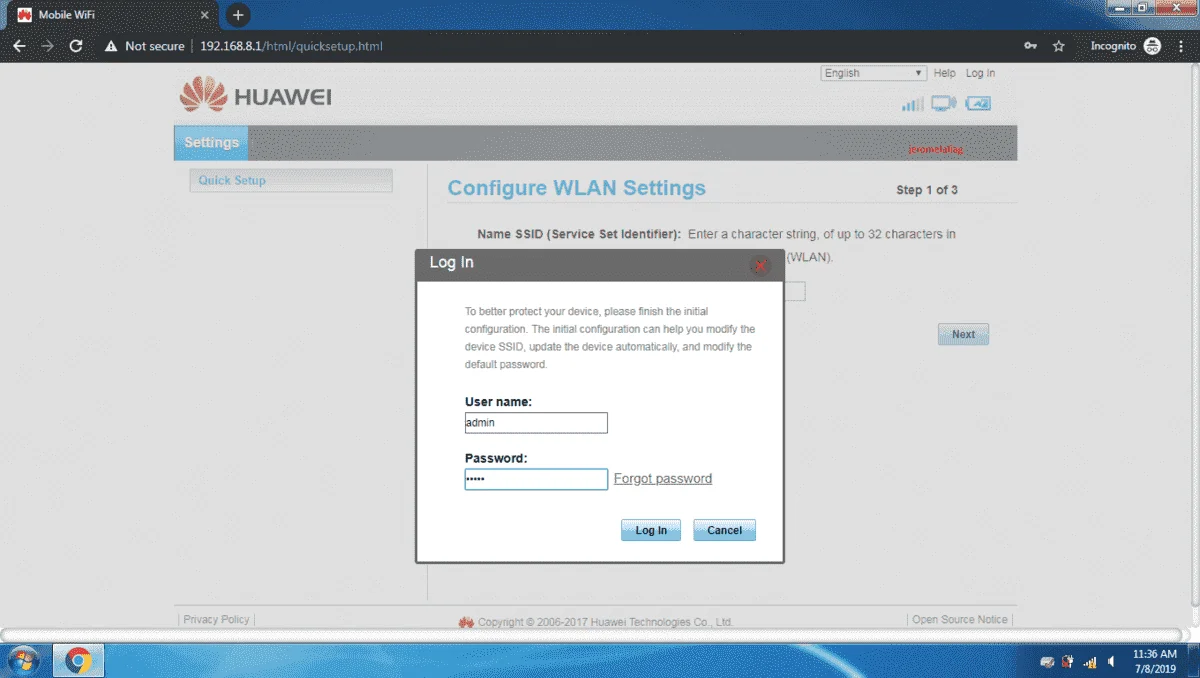Viewport: 1200px width, 678px height.
Task: Click the saved passwords key icon
Action: 1031,46
